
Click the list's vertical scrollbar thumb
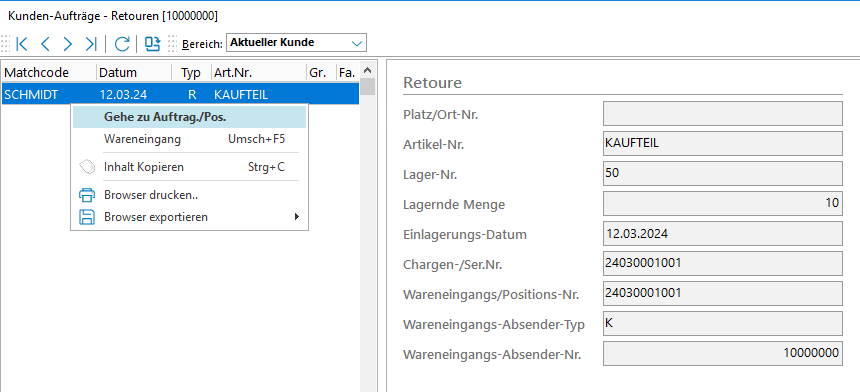point(368,87)
